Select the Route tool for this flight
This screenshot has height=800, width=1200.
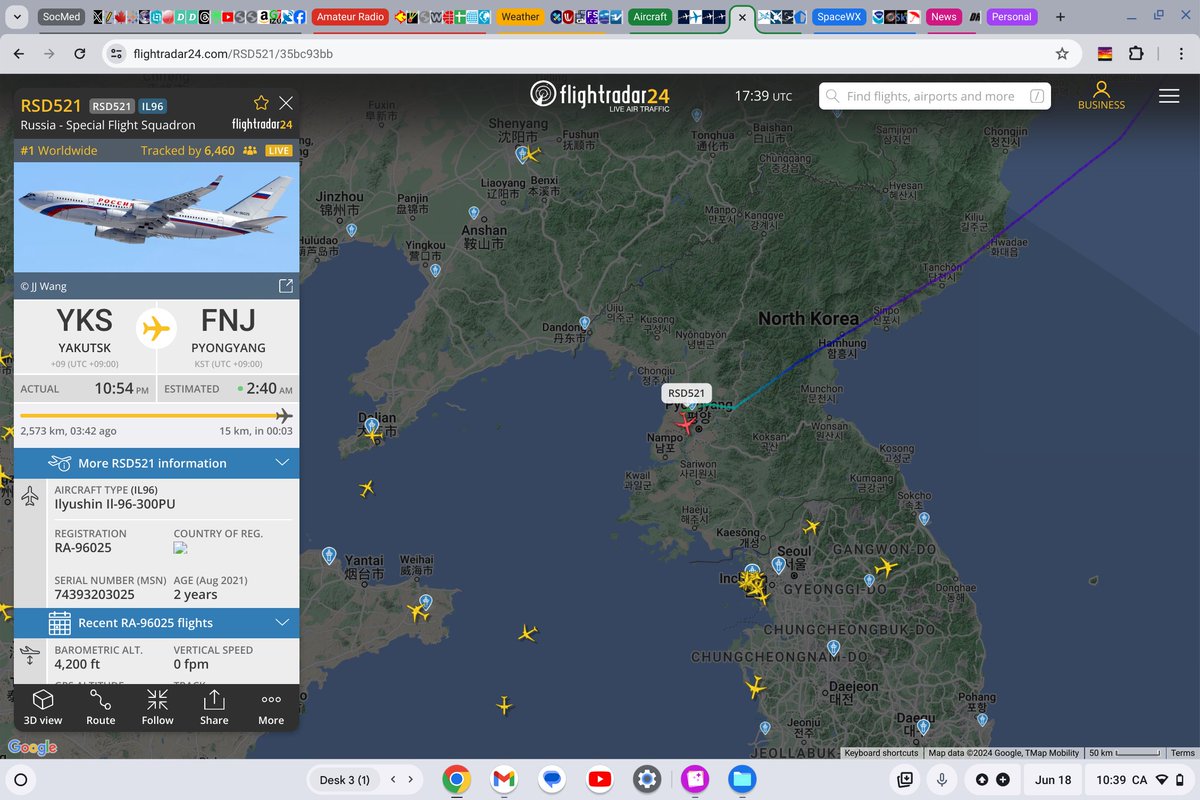(x=100, y=707)
